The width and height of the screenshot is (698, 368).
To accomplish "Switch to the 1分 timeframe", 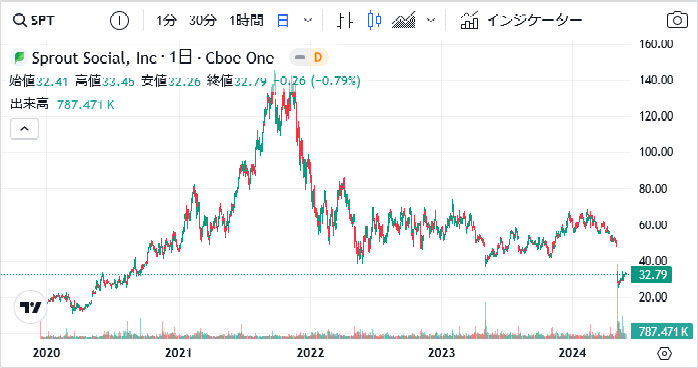I will (166, 20).
